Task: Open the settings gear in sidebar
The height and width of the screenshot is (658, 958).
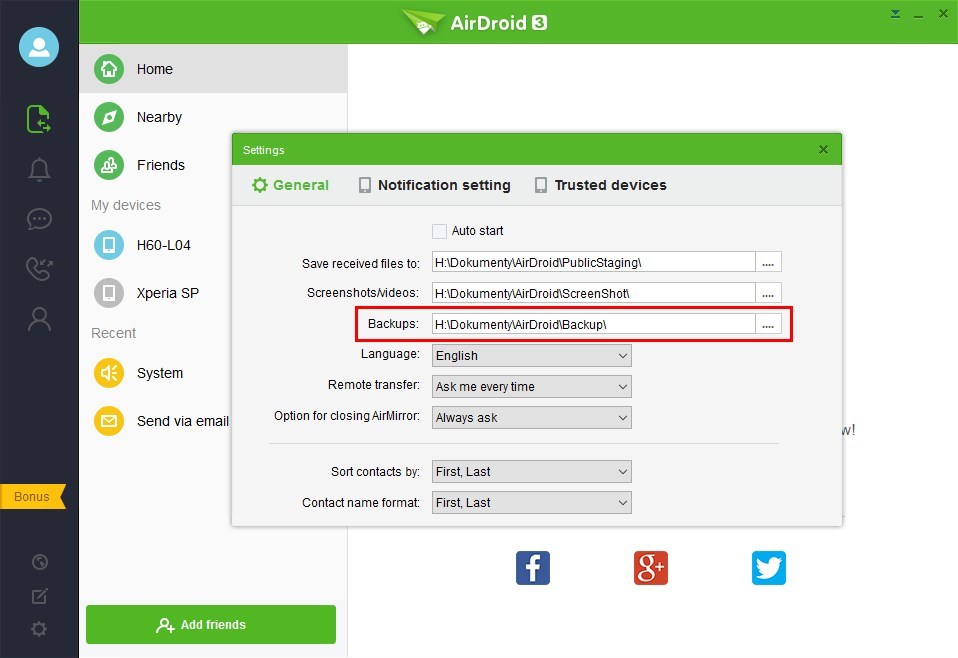Action: click(x=39, y=629)
